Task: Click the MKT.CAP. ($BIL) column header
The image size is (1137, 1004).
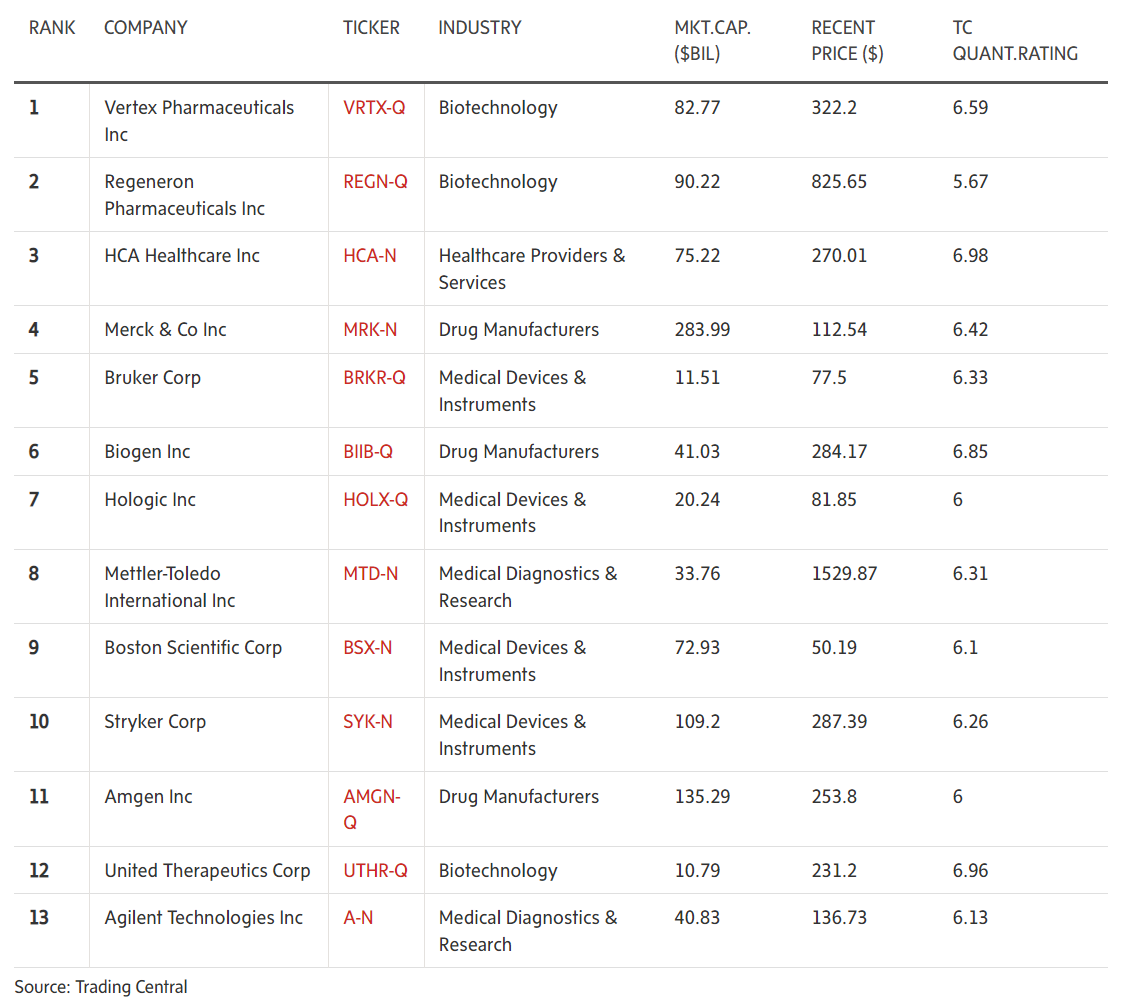Action: coord(712,41)
